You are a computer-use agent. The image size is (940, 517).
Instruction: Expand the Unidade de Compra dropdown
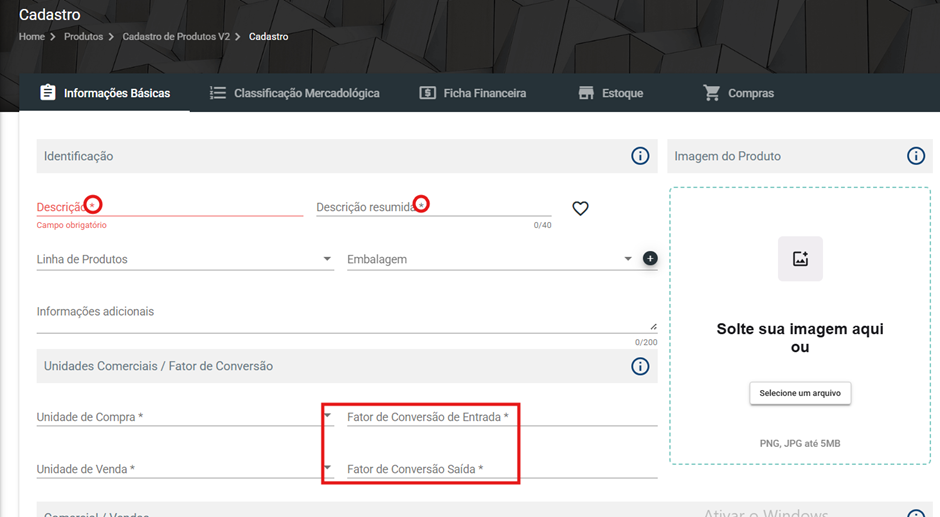click(327, 415)
